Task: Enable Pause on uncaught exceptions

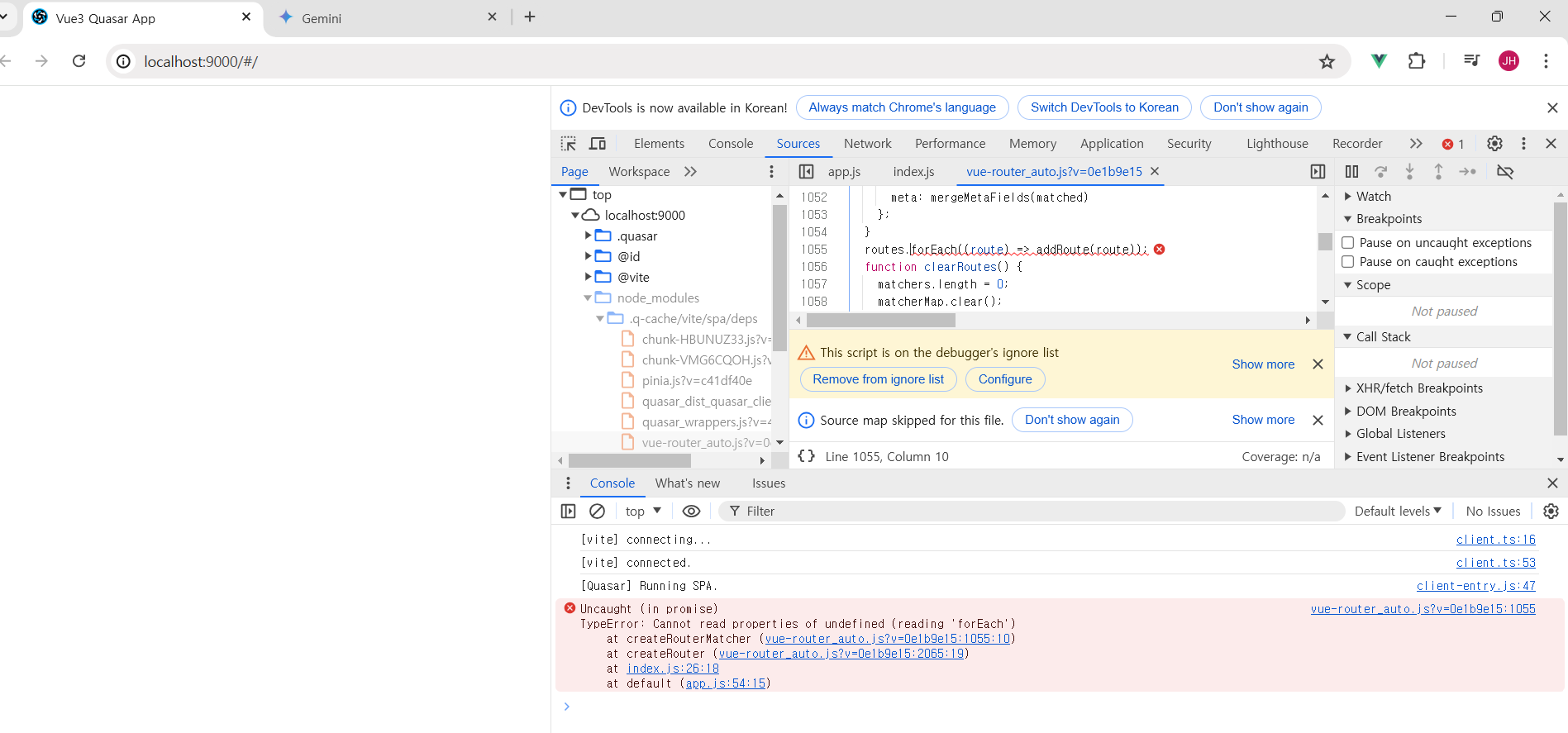Action: [x=1347, y=243]
